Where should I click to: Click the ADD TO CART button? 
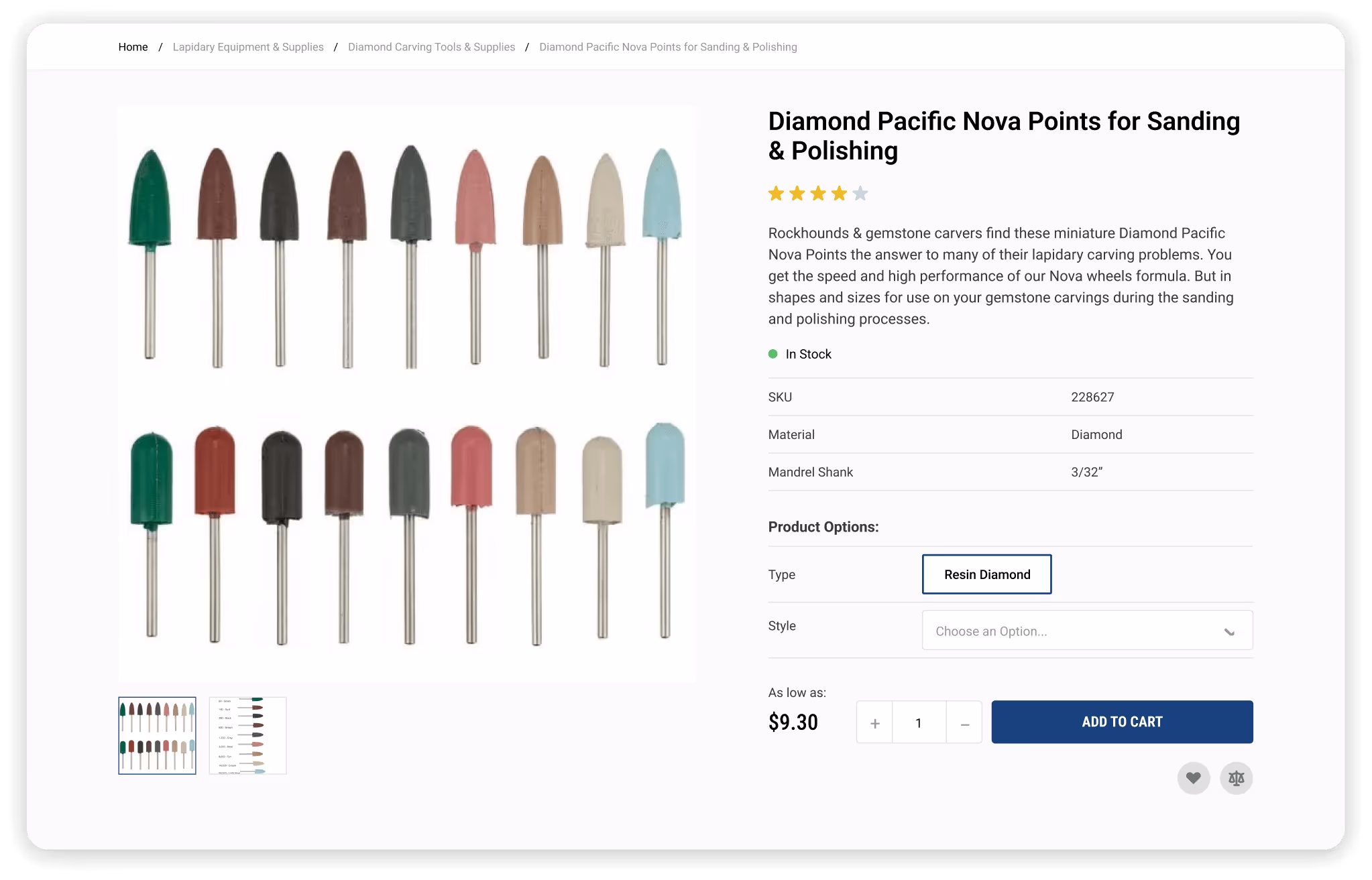(x=1121, y=722)
